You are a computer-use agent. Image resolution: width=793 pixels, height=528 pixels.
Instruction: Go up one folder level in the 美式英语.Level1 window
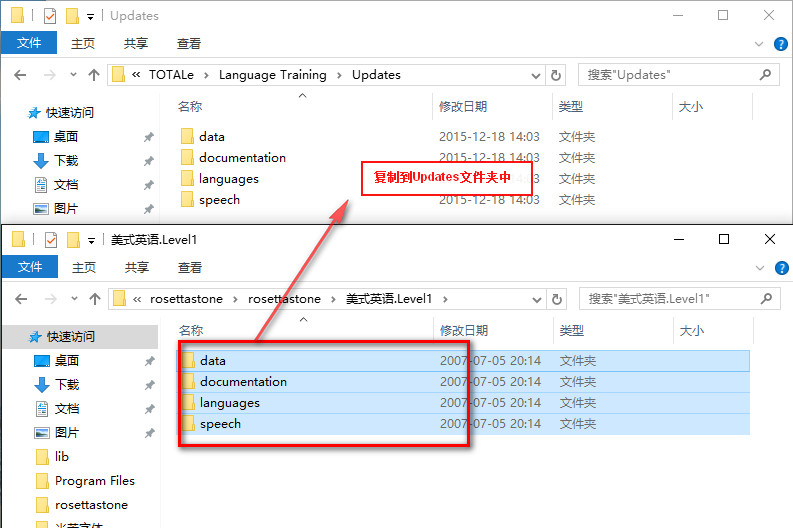(x=95, y=299)
